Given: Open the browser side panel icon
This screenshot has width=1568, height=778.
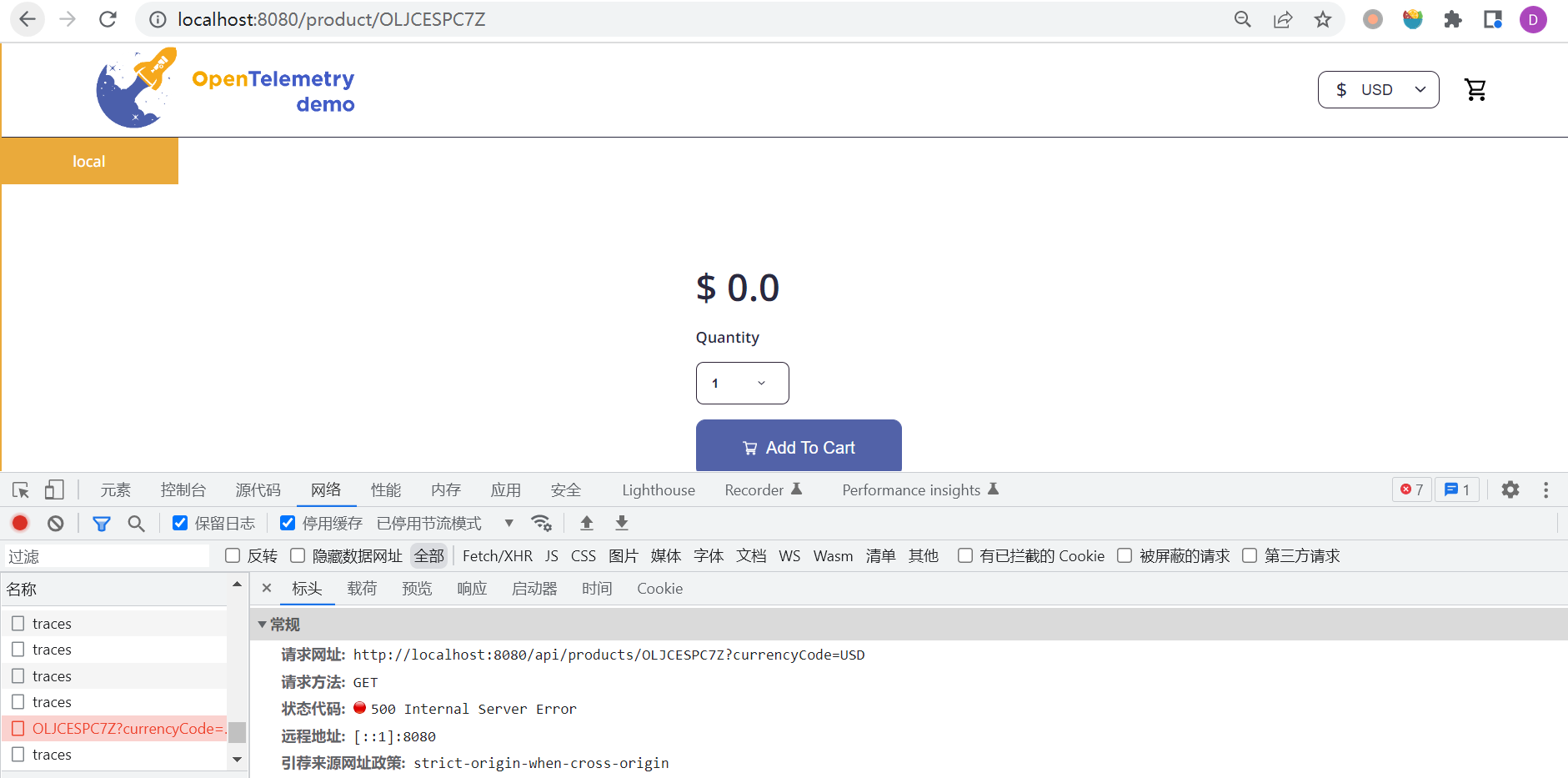Looking at the screenshot, I should pyautogui.click(x=1493, y=19).
